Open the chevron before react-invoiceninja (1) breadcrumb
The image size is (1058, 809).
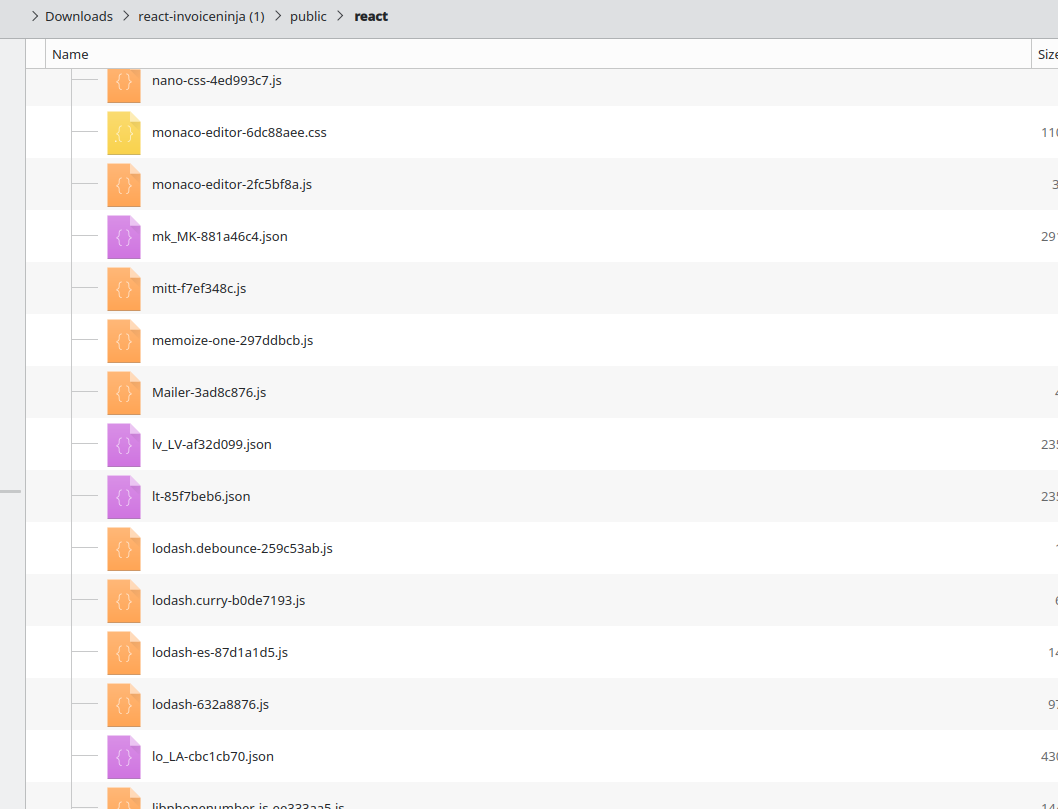[x=126, y=16]
